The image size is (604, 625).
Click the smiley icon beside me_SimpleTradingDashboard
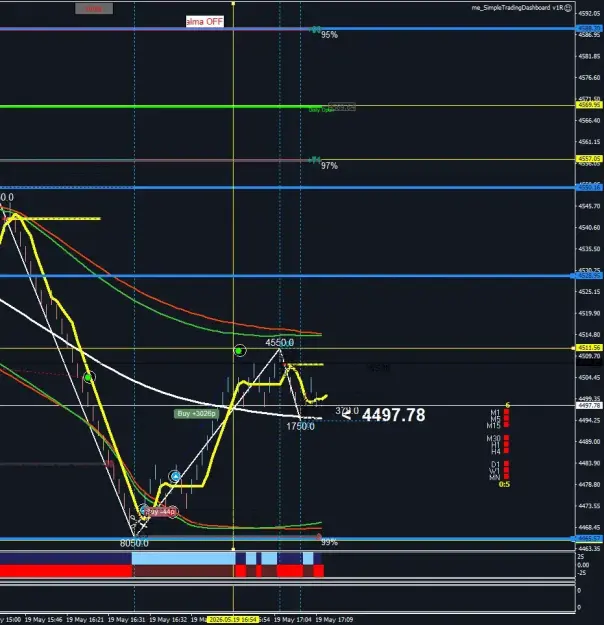569,8
